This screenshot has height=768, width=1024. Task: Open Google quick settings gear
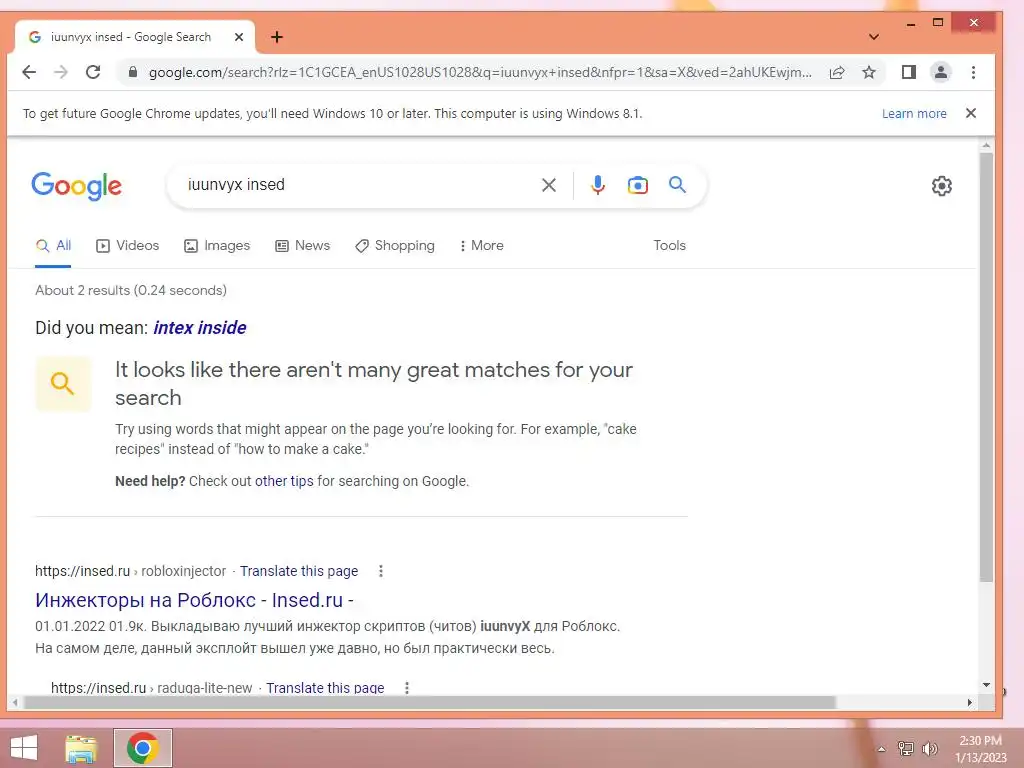click(941, 186)
